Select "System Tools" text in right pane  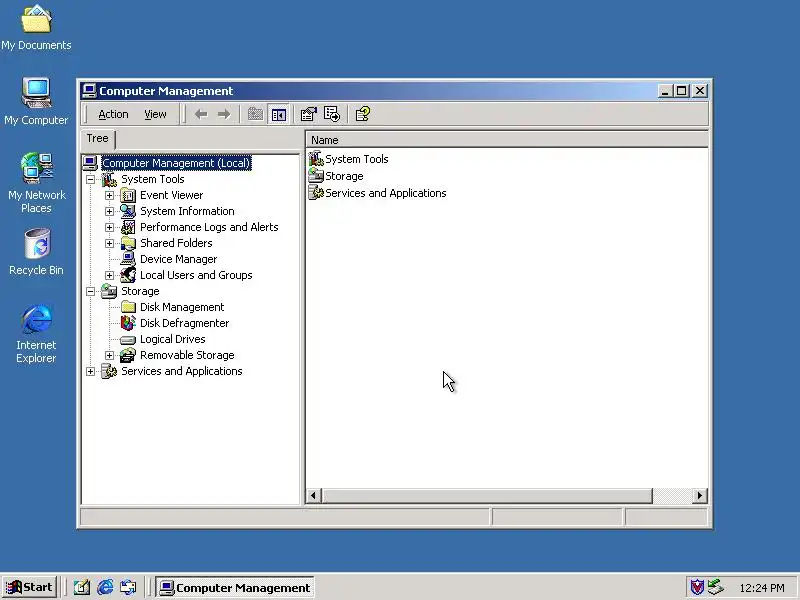tap(357, 159)
